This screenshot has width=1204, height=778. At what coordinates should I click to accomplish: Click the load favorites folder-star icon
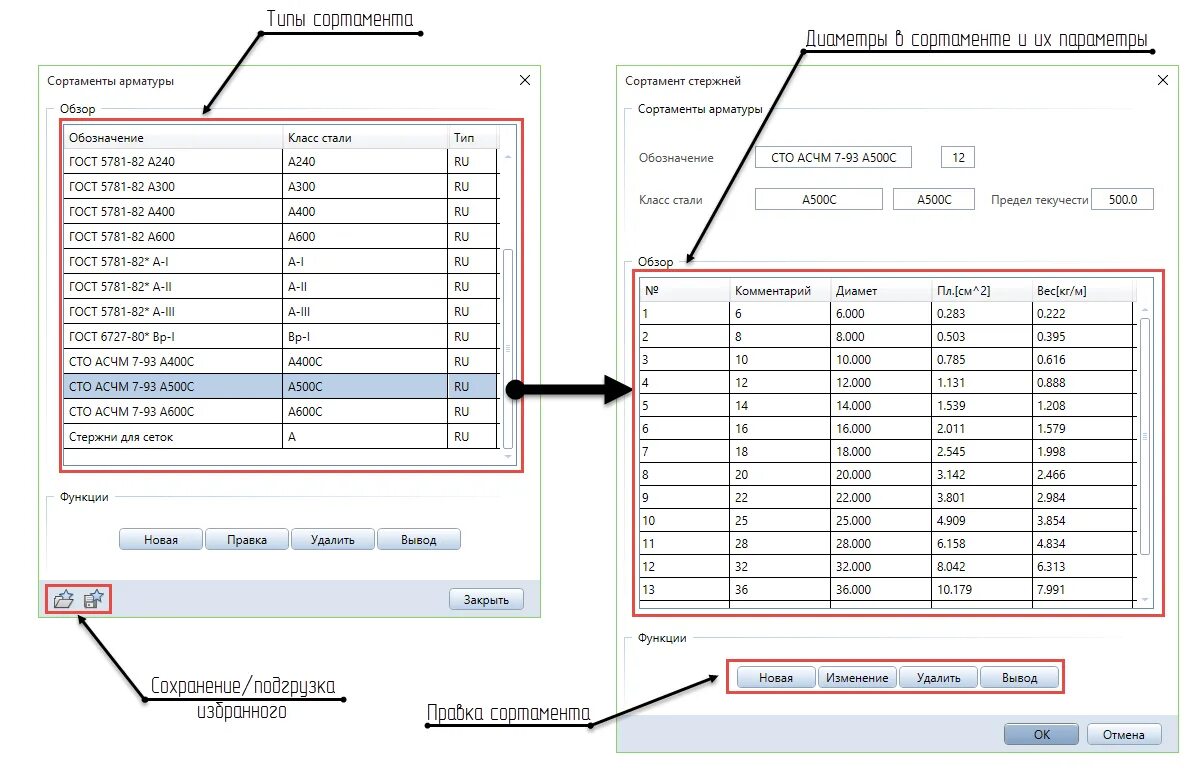coord(64,599)
